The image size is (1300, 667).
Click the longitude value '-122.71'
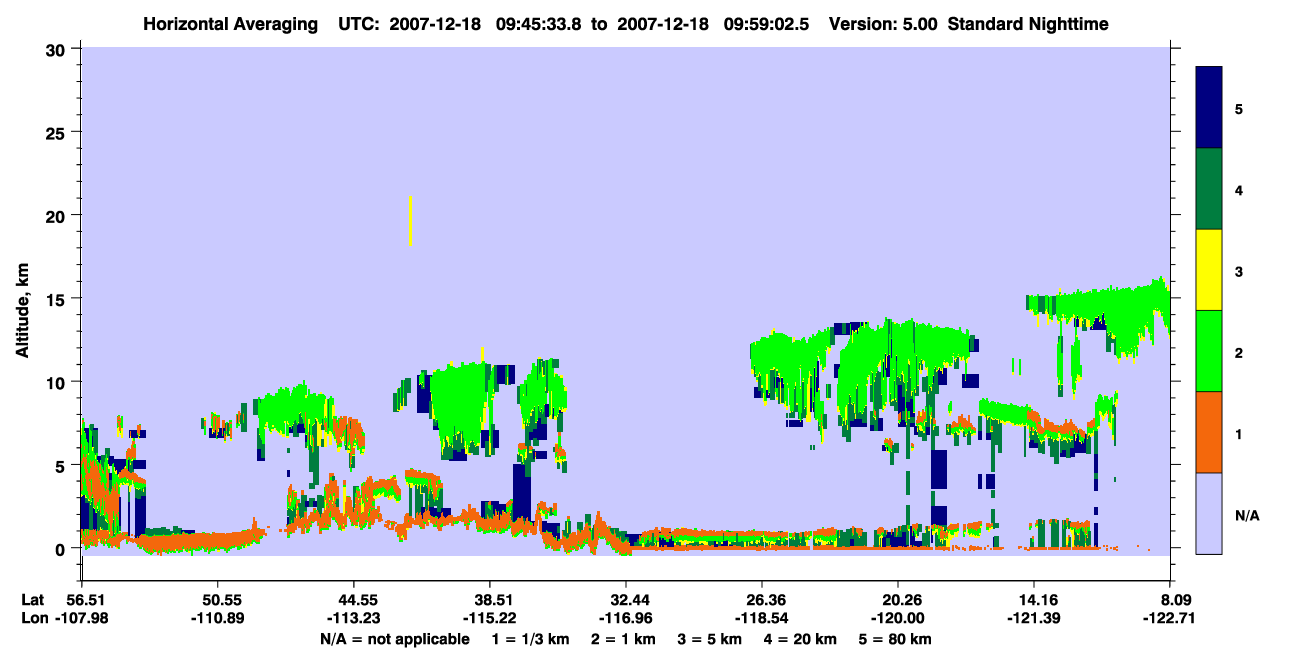pyautogui.click(x=1170, y=618)
